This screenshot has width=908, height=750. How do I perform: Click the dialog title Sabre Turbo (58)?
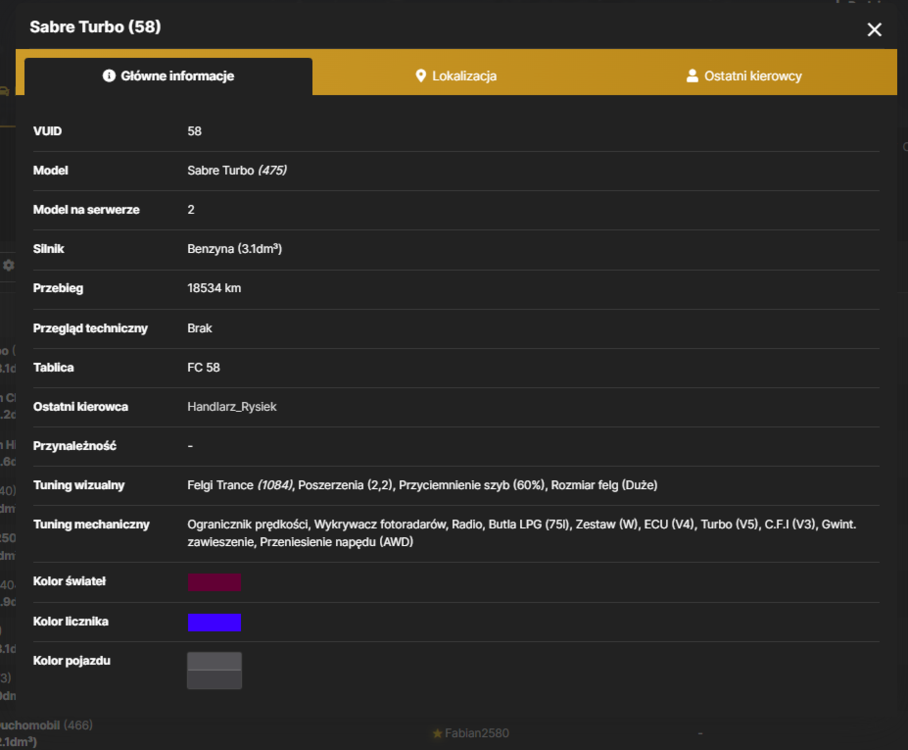point(96,27)
